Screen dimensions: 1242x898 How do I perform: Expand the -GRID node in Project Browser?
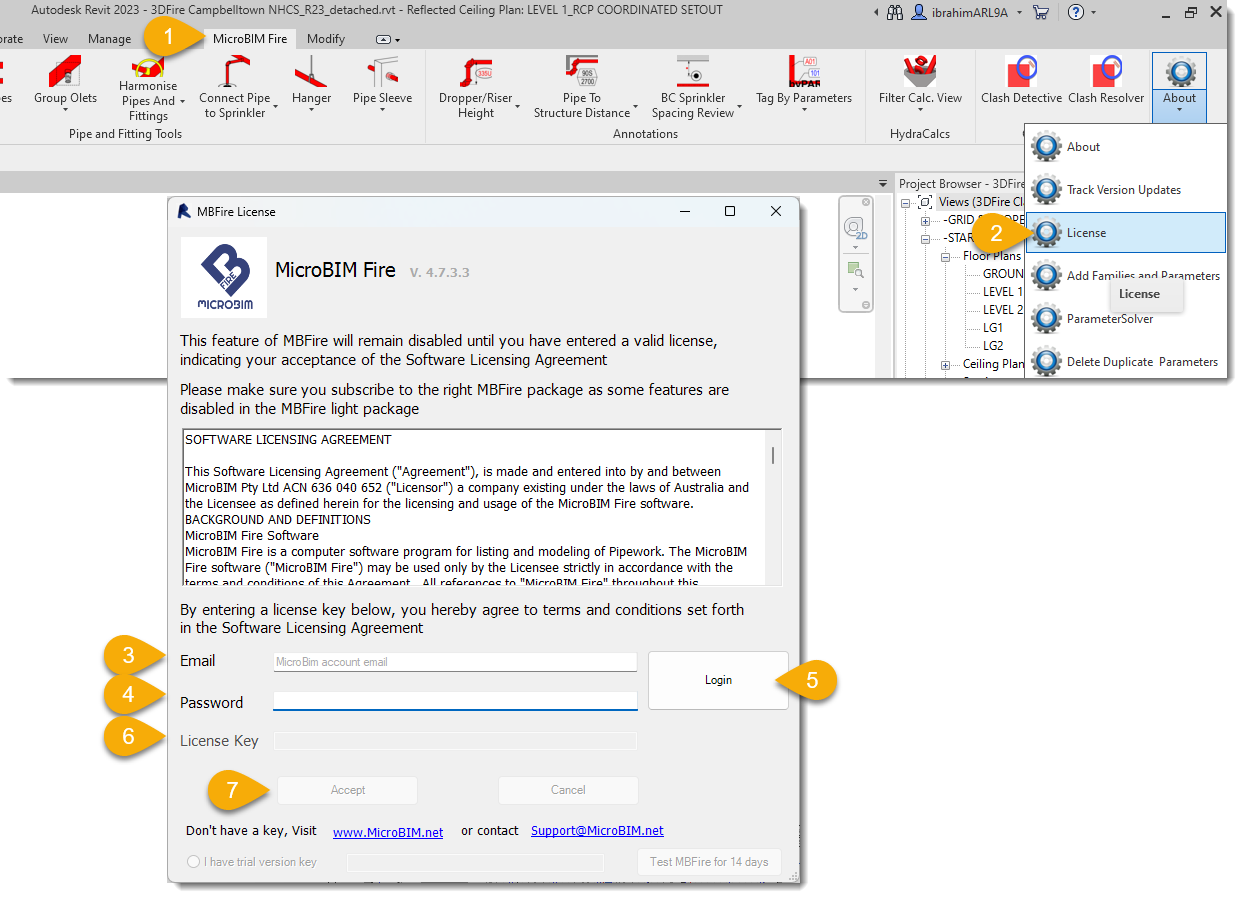point(925,220)
